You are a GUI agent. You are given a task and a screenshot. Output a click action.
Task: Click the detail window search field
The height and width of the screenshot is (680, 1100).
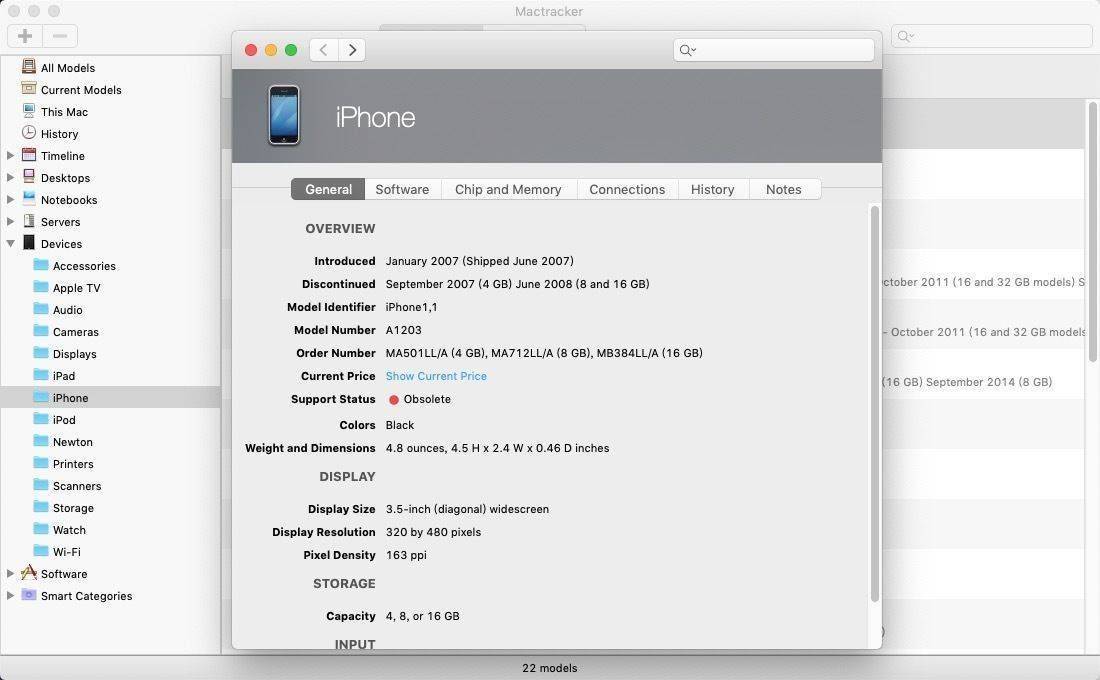click(x=774, y=50)
